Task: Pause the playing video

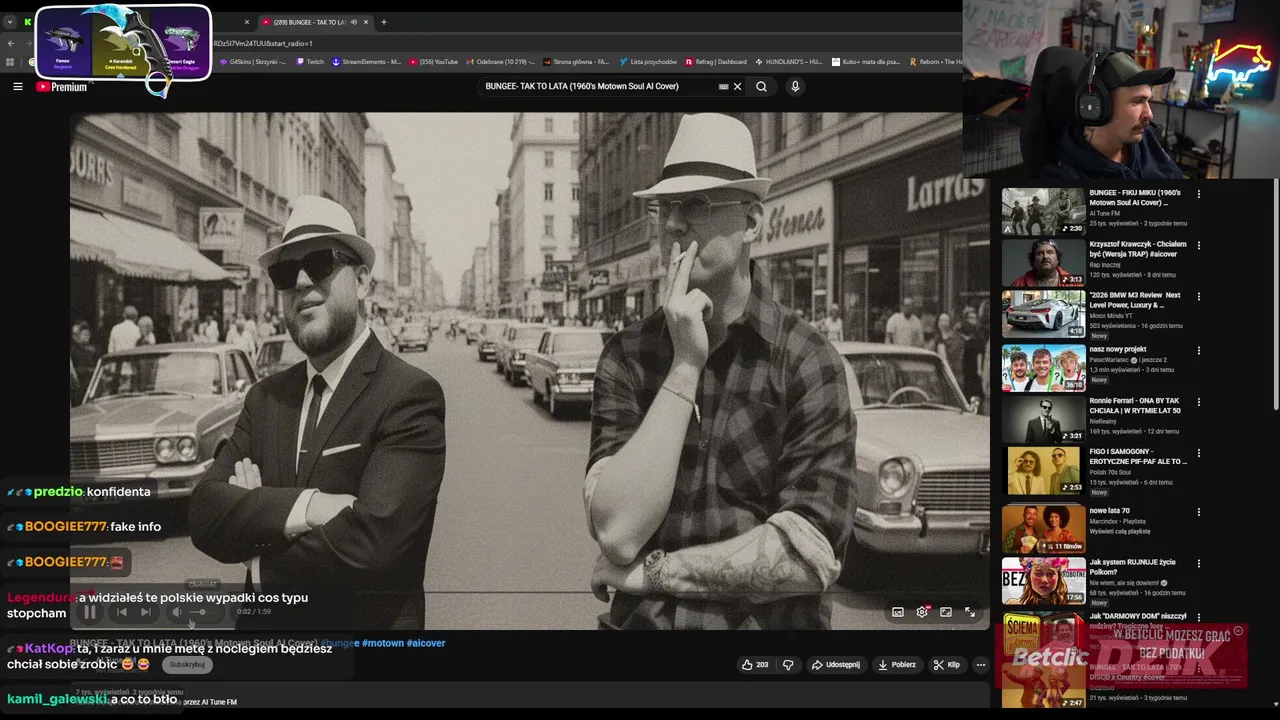Action: [89, 612]
